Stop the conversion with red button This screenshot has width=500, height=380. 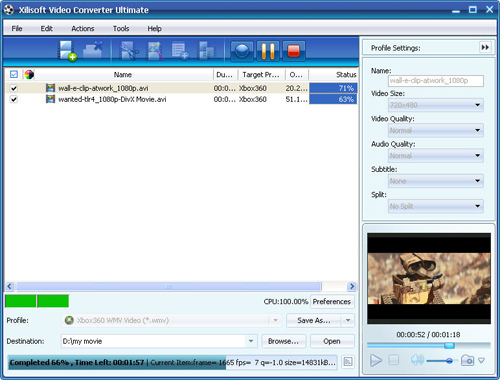(x=294, y=51)
